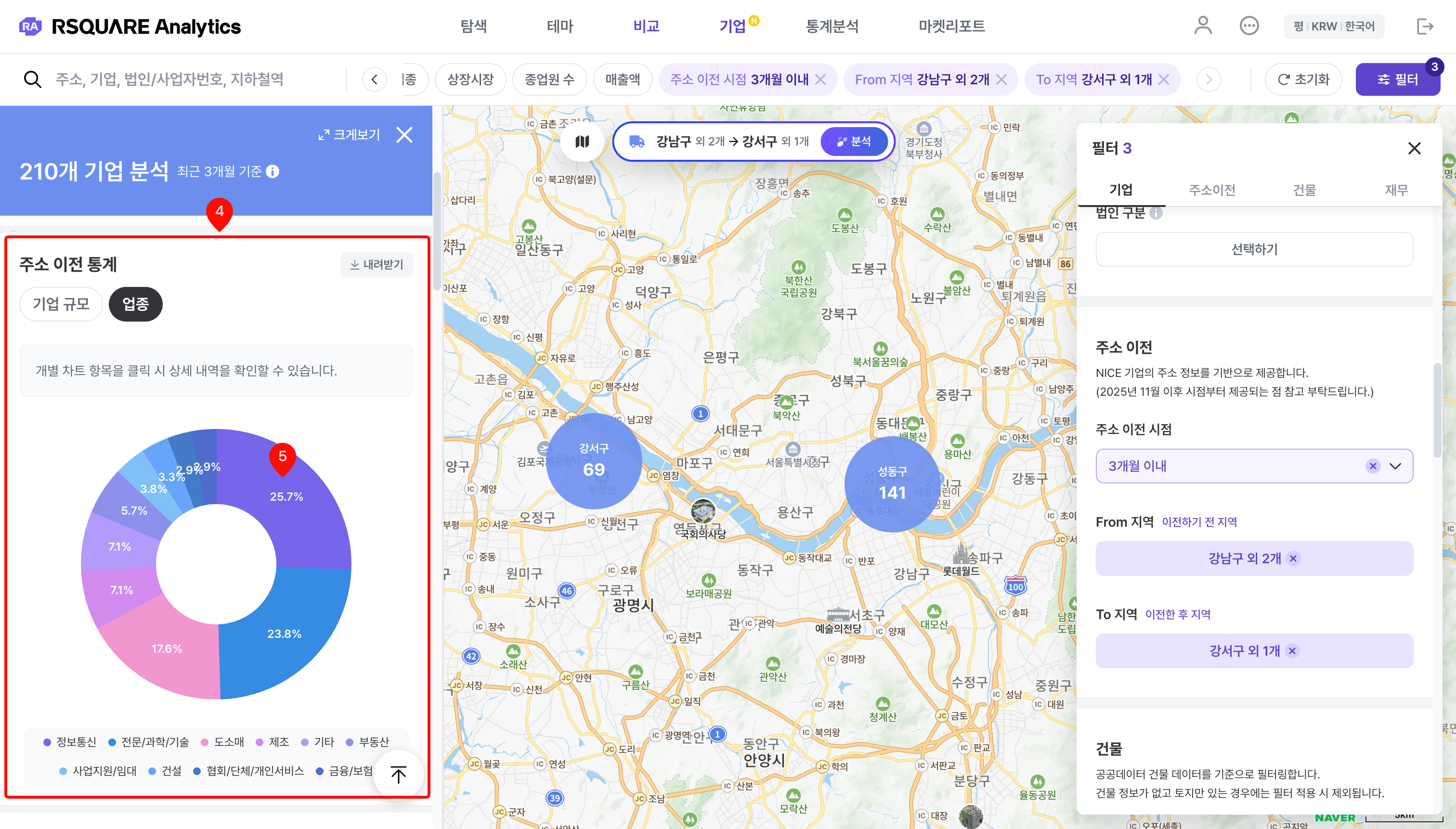Click the search magnifier icon
The height and width of the screenshot is (829, 1456).
[32, 79]
